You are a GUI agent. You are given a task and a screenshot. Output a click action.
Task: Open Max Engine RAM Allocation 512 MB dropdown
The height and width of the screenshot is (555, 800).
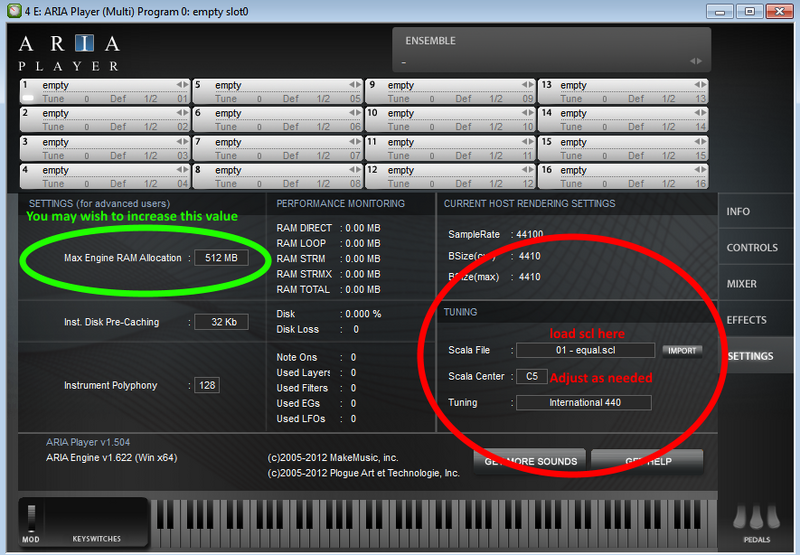tap(221, 258)
